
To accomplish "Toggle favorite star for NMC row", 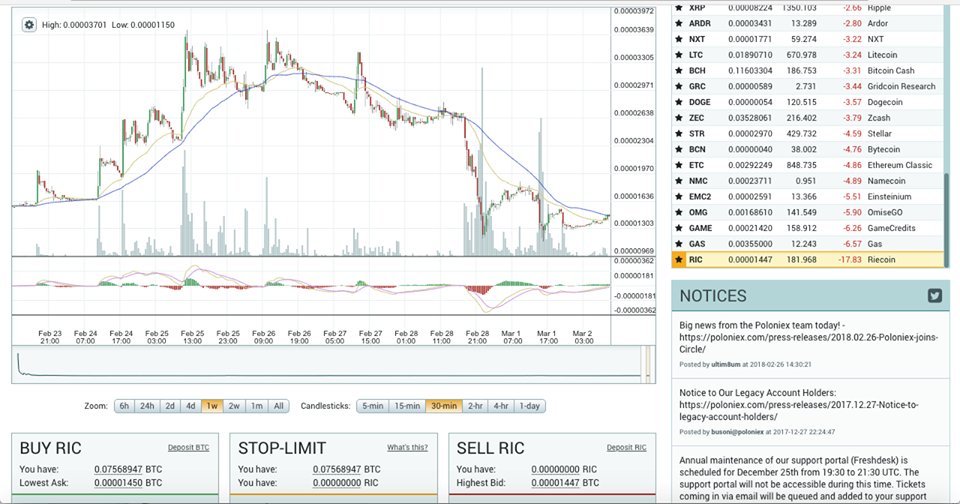I will pyautogui.click(x=678, y=181).
